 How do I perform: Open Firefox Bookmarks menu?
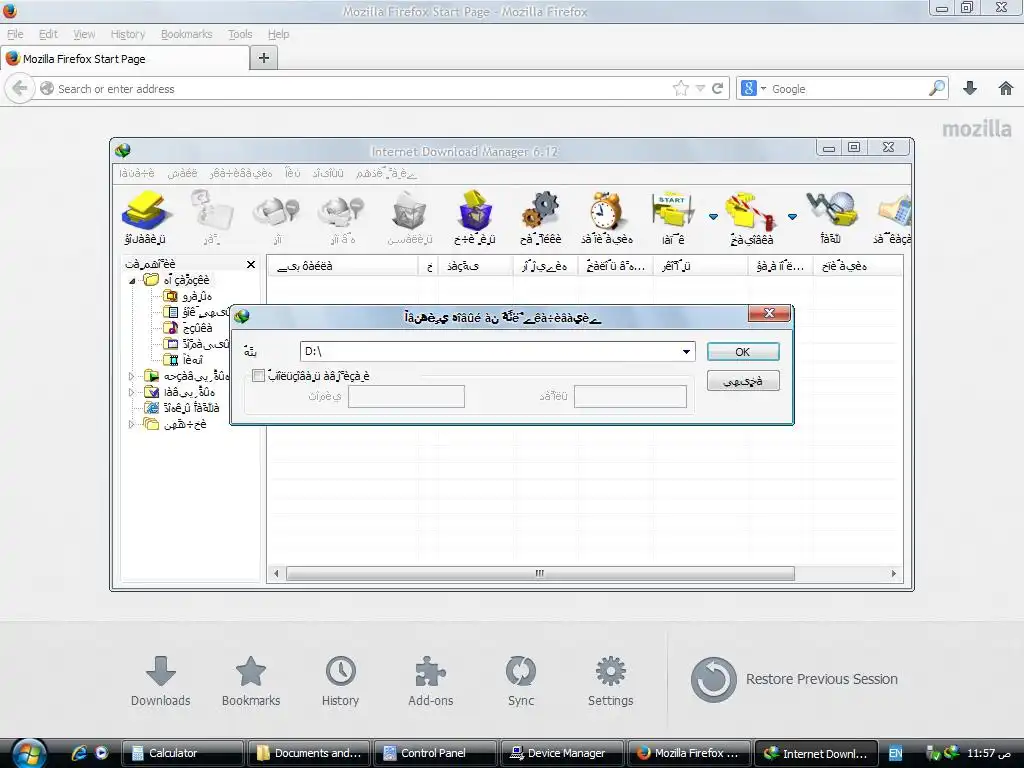186,34
